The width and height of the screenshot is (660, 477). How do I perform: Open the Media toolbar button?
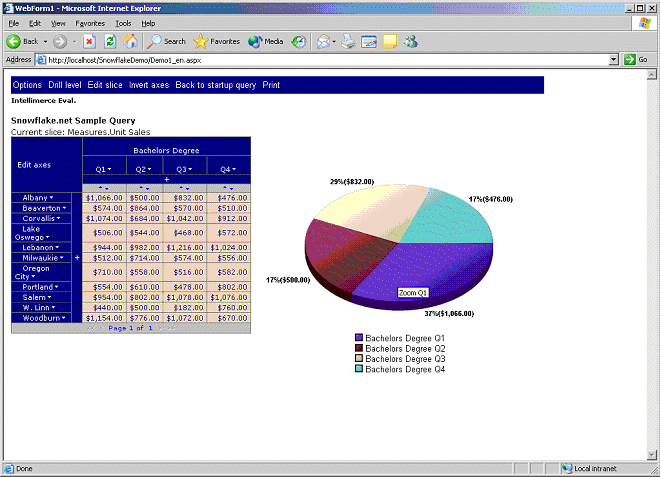(x=265, y=41)
